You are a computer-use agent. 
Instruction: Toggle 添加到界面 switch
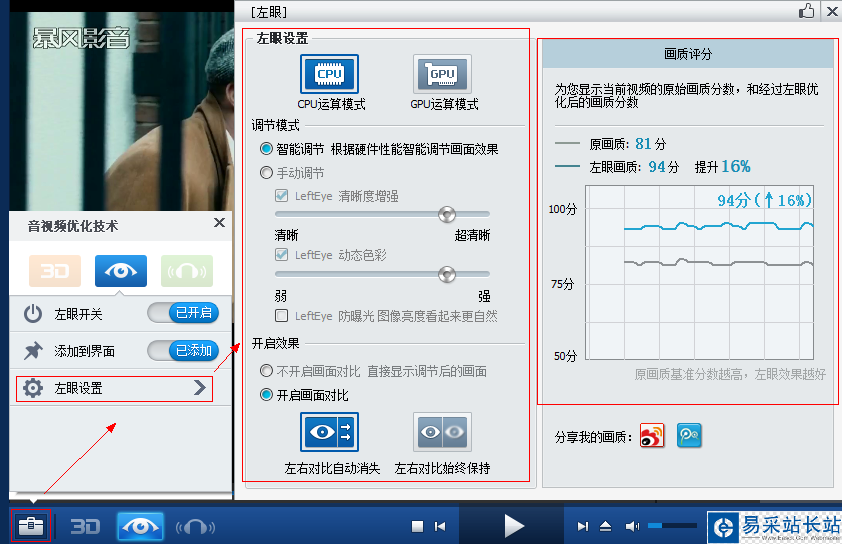coord(183,351)
